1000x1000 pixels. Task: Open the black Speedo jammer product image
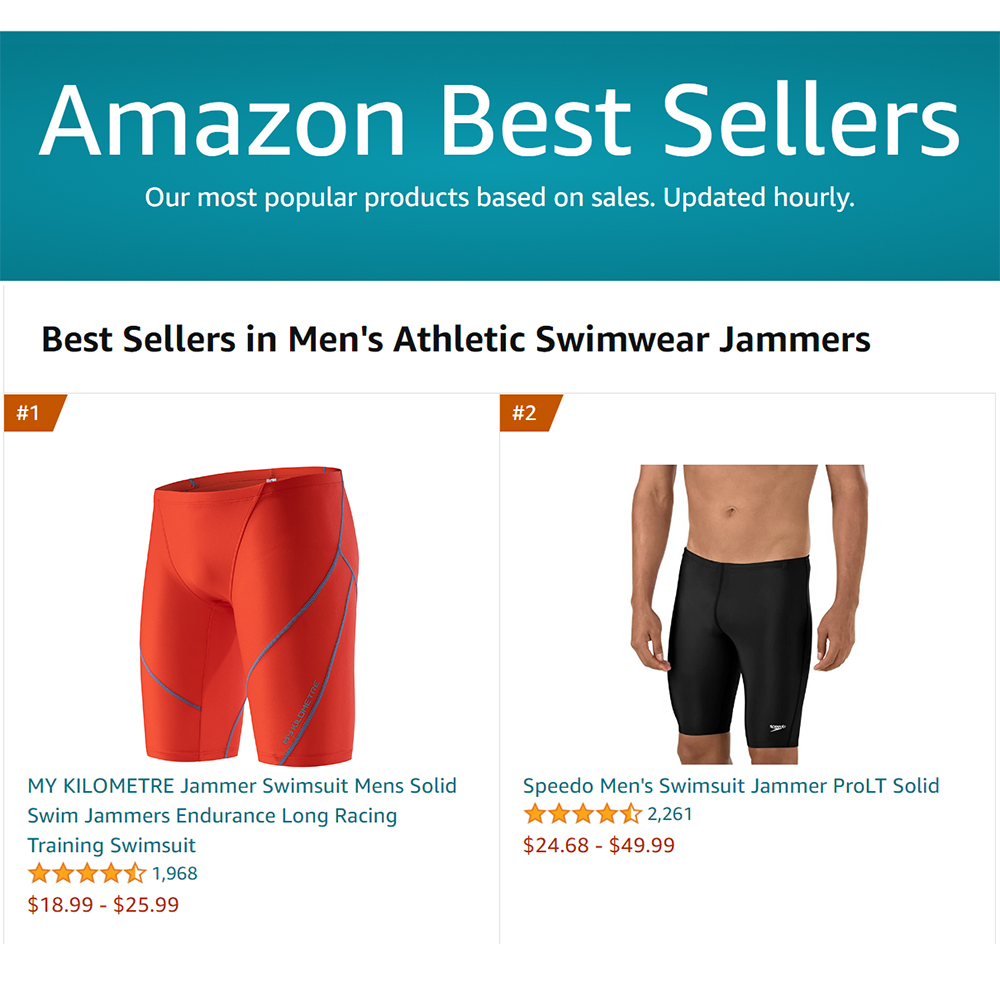click(748, 610)
